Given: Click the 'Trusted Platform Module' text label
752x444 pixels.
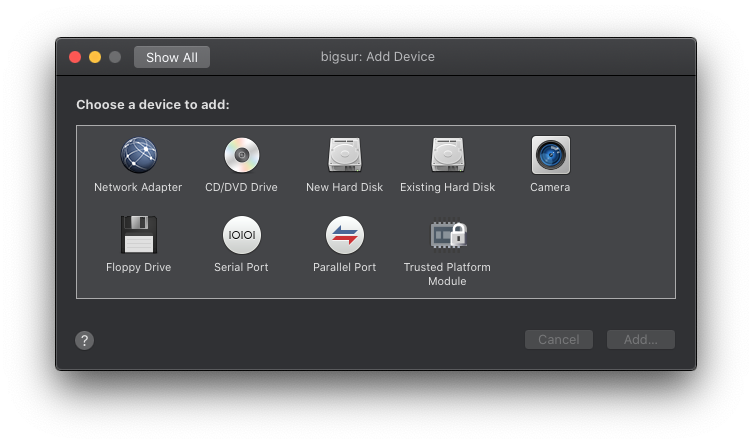Looking at the screenshot, I should coord(447,274).
